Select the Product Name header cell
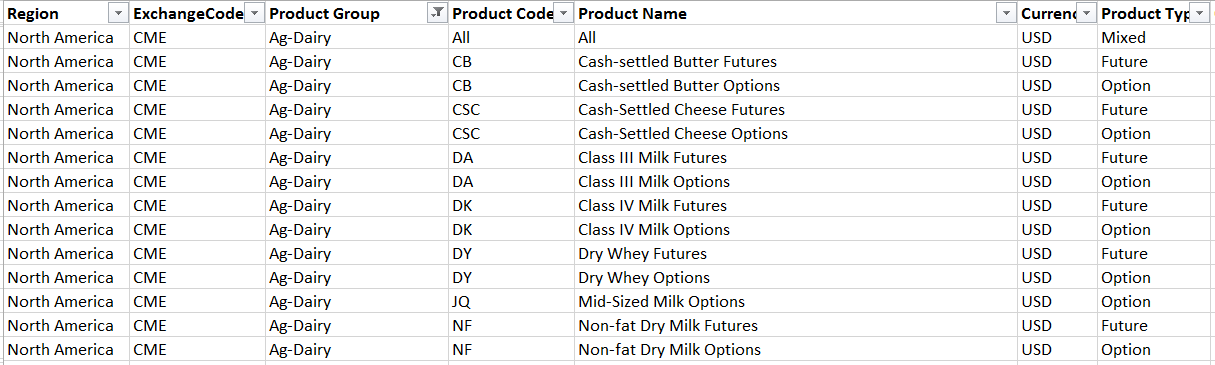 pyautogui.click(x=796, y=13)
